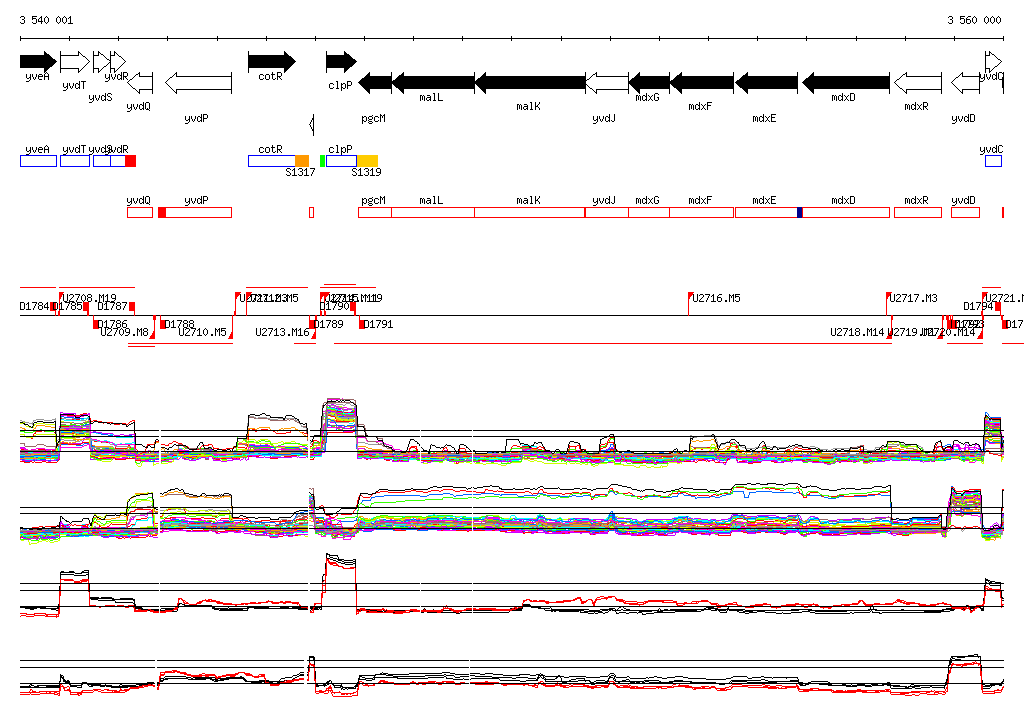Select the white yvdD gene arrow
Screen dimensions: 1024x714
[965, 83]
